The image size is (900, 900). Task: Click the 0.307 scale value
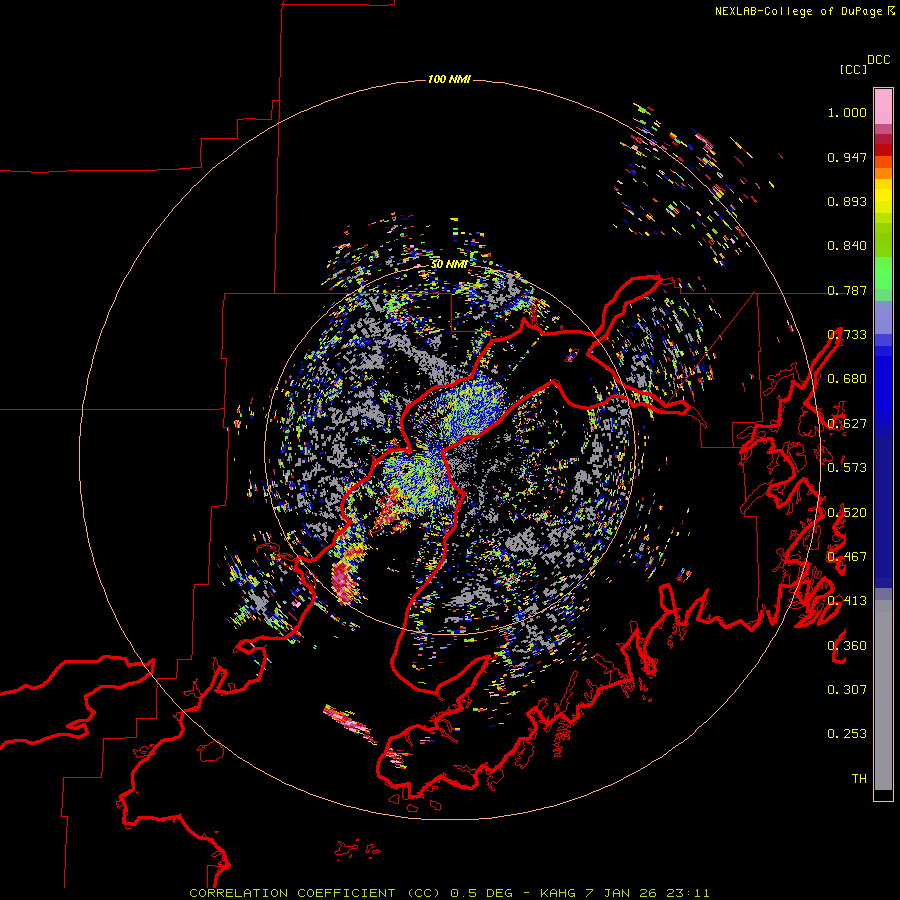tap(847, 690)
